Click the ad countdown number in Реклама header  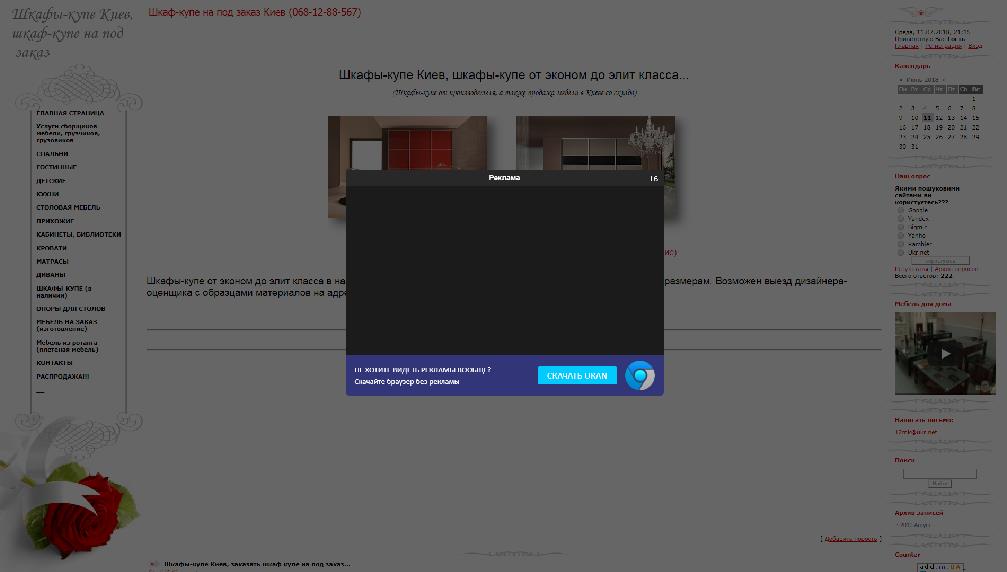click(x=653, y=178)
